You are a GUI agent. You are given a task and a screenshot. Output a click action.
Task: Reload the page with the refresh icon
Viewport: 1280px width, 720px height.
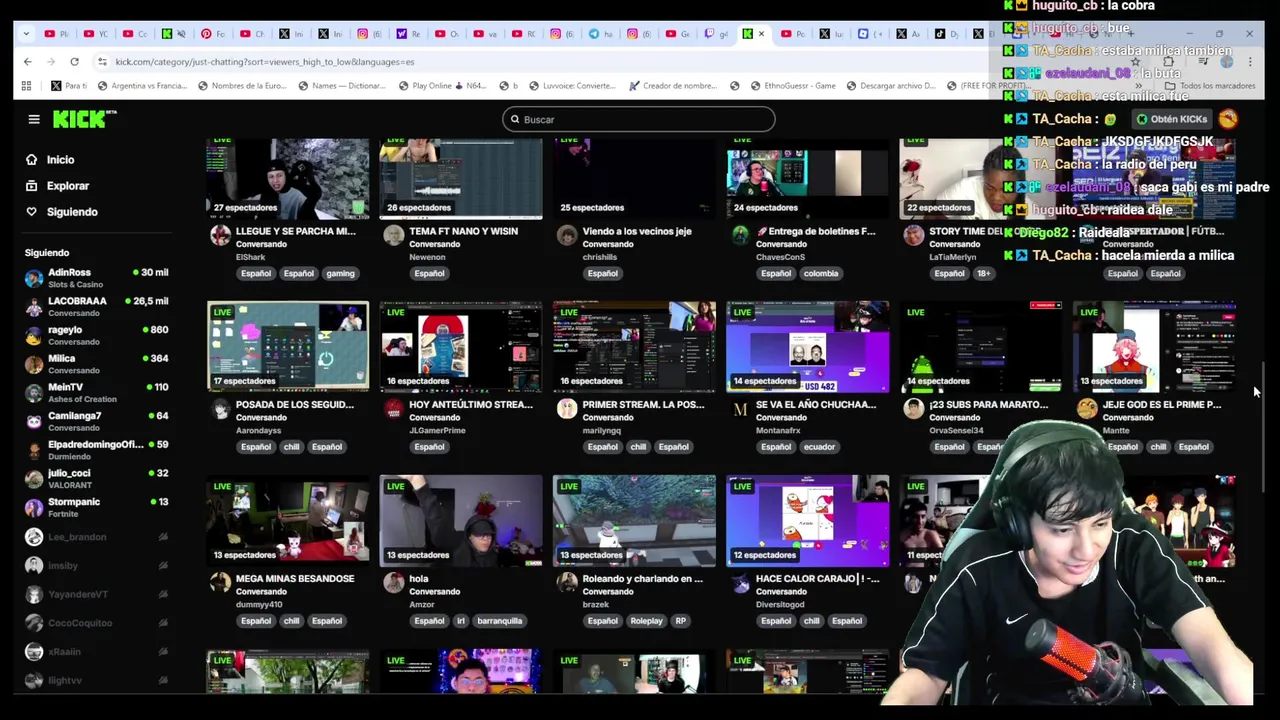click(74, 62)
